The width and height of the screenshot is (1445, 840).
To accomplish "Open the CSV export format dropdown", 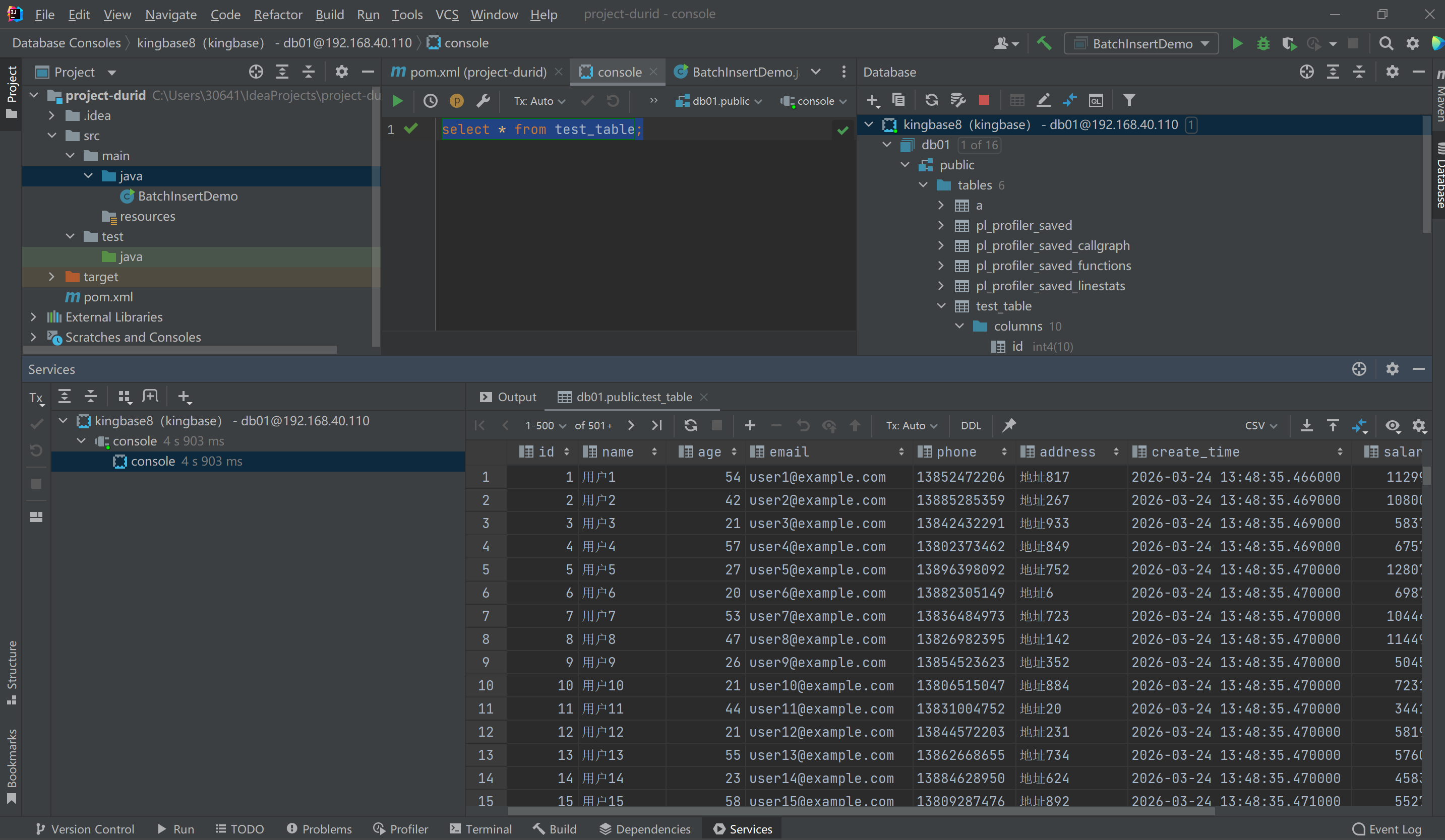I will click(x=1260, y=425).
